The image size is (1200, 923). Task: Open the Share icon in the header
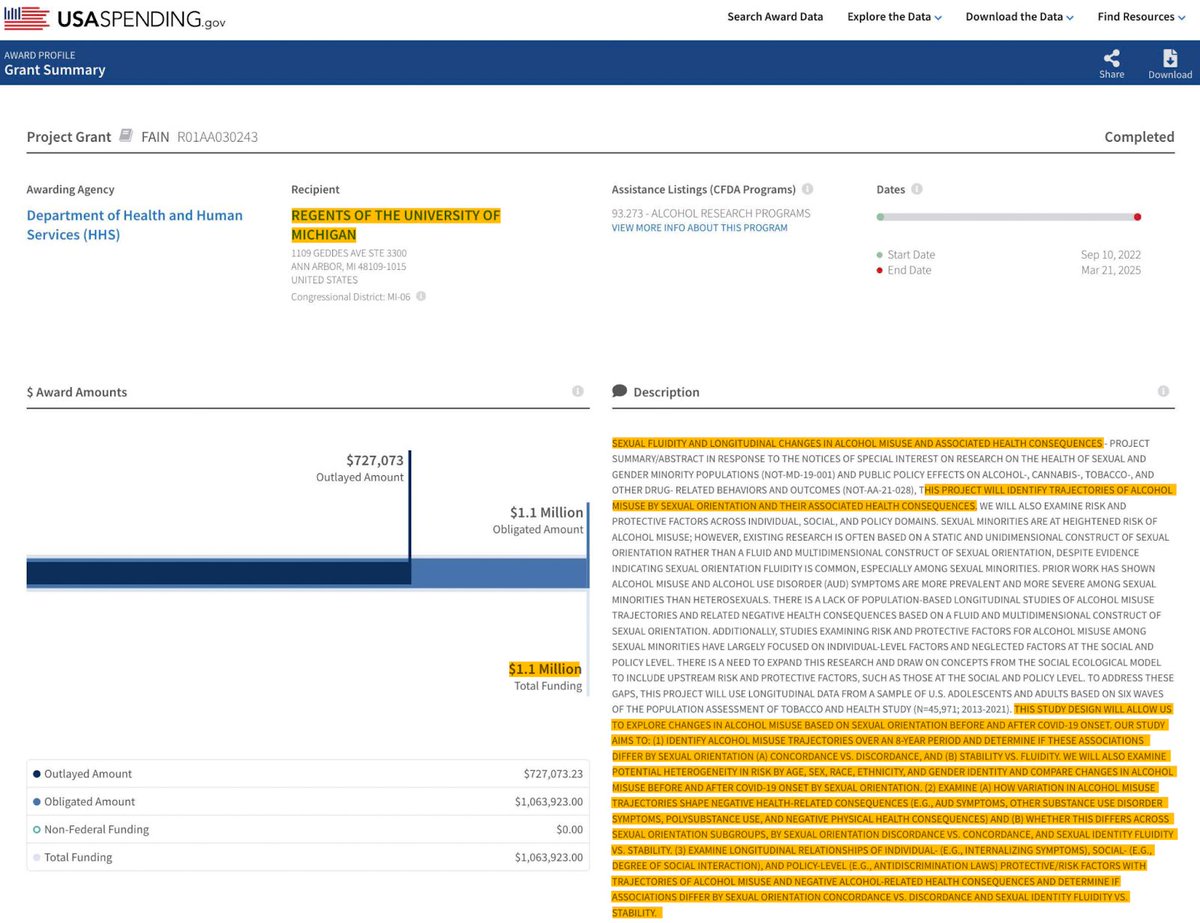(1111, 59)
